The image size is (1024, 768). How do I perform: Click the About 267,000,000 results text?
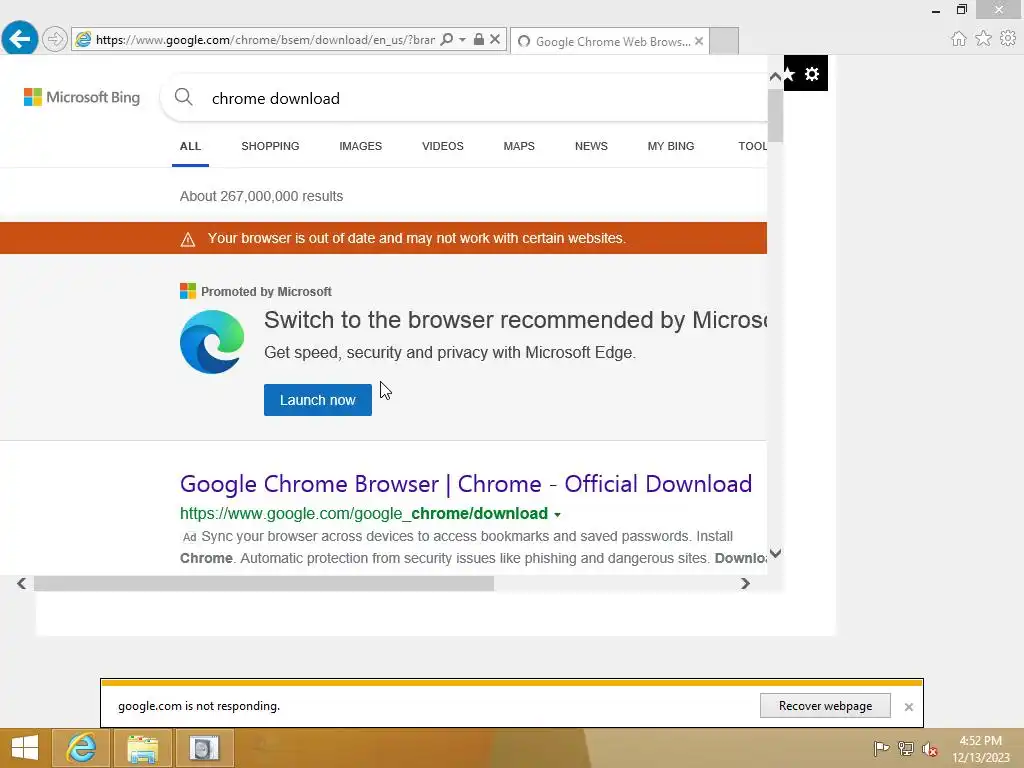(x=261, y=196)
